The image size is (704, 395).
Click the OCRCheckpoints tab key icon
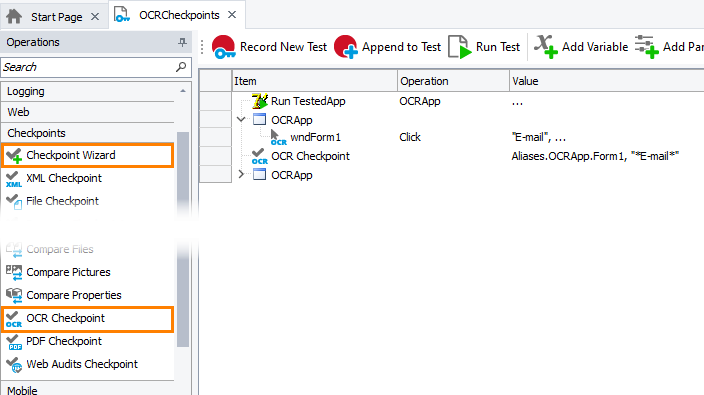[x=122, y=15]
